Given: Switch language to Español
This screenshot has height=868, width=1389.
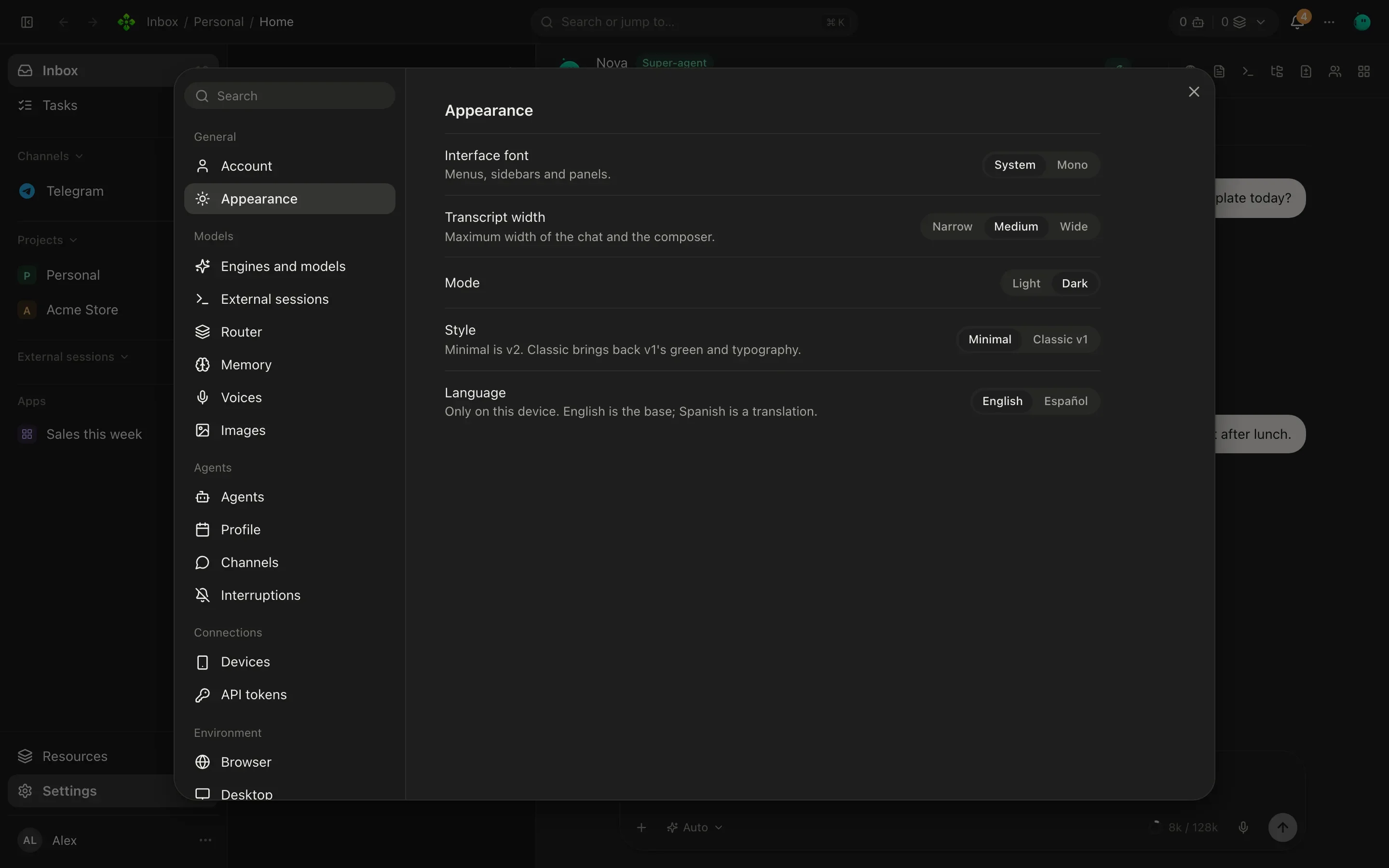Looking at the screenshot, I should (x=1065, y=401).
